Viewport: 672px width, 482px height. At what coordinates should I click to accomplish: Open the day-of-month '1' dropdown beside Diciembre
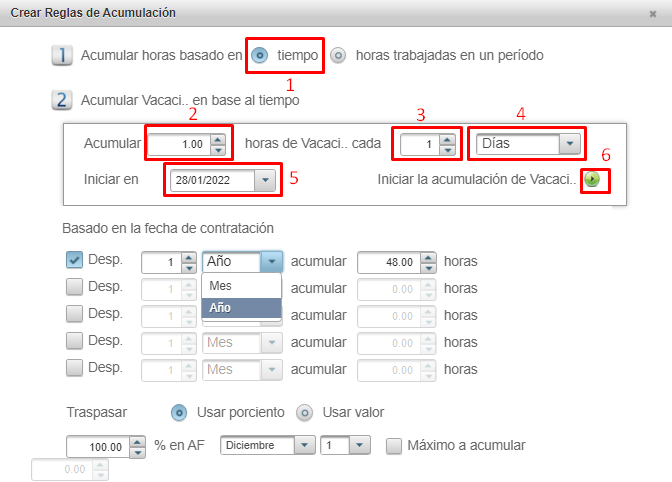[361, 445]
